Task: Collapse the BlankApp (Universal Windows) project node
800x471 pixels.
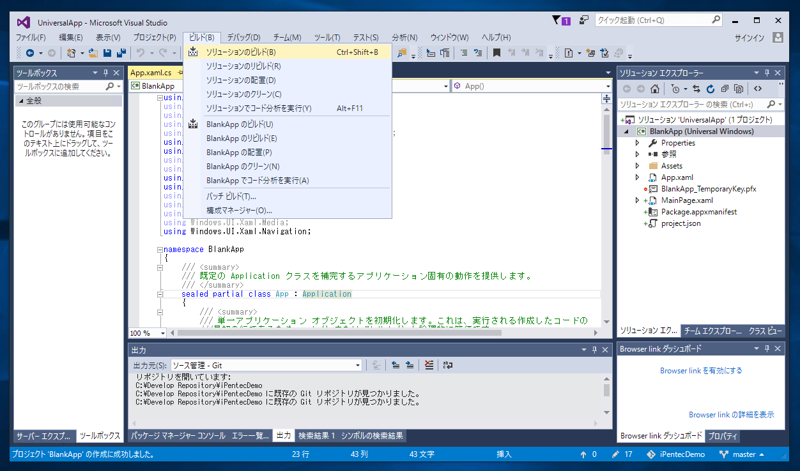Action: point(627,132)
